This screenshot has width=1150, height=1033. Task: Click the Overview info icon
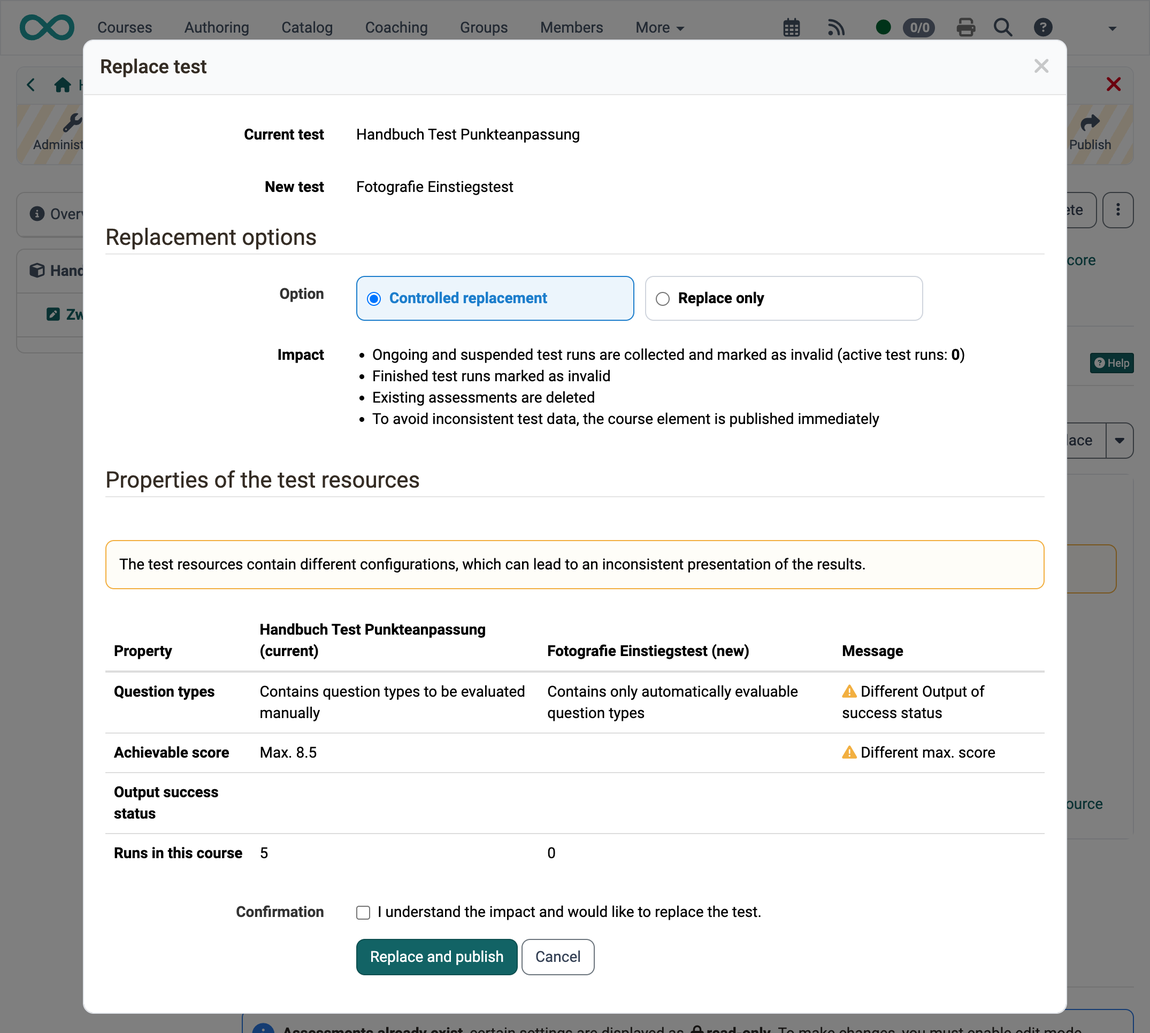coord(37,213)
